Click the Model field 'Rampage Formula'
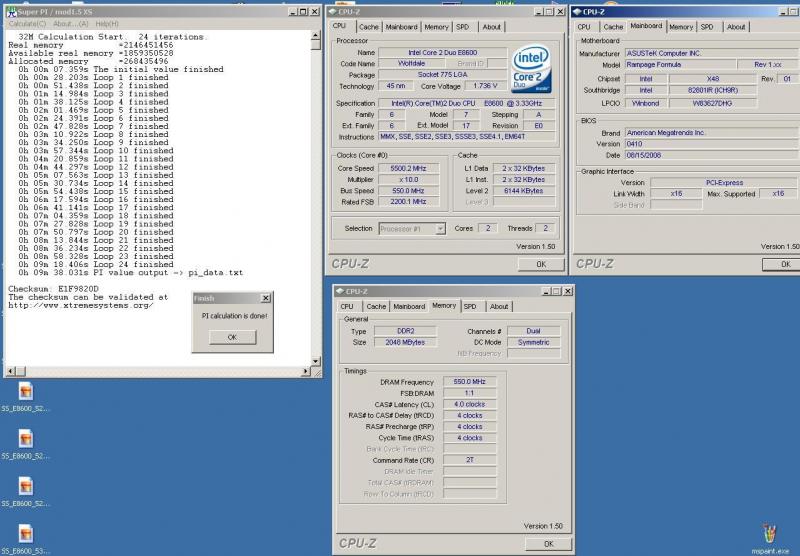Viewport: 800px width, 556px height. coord(681,65)
